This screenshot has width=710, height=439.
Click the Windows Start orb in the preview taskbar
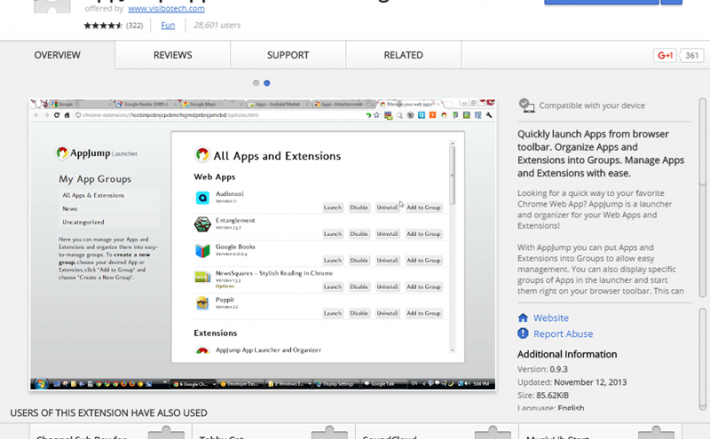click(40, 384)
